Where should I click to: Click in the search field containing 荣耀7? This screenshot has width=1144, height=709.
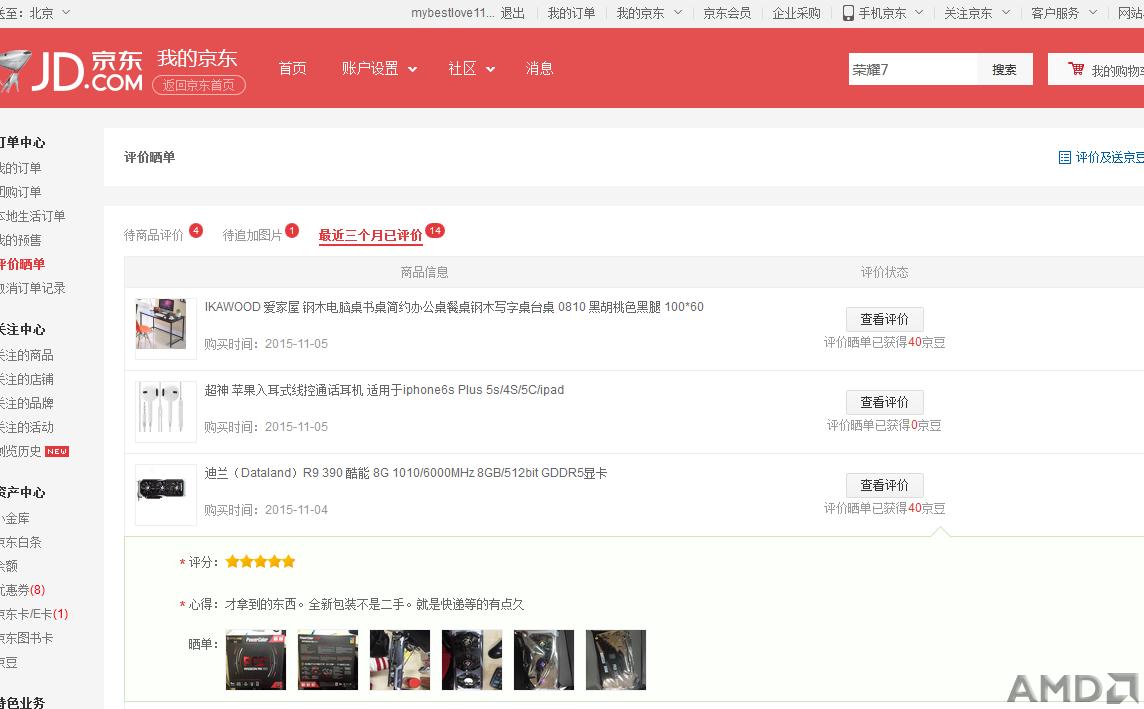(913, 69)
